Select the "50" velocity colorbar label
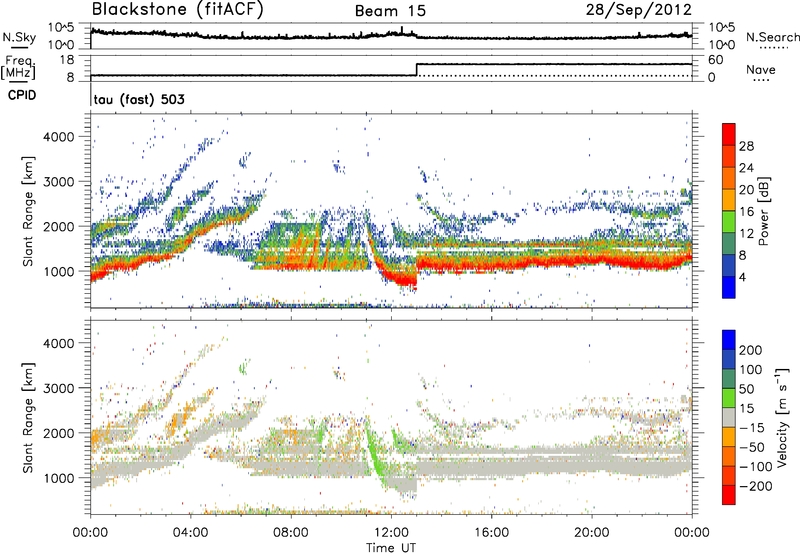 click(746, 389)
